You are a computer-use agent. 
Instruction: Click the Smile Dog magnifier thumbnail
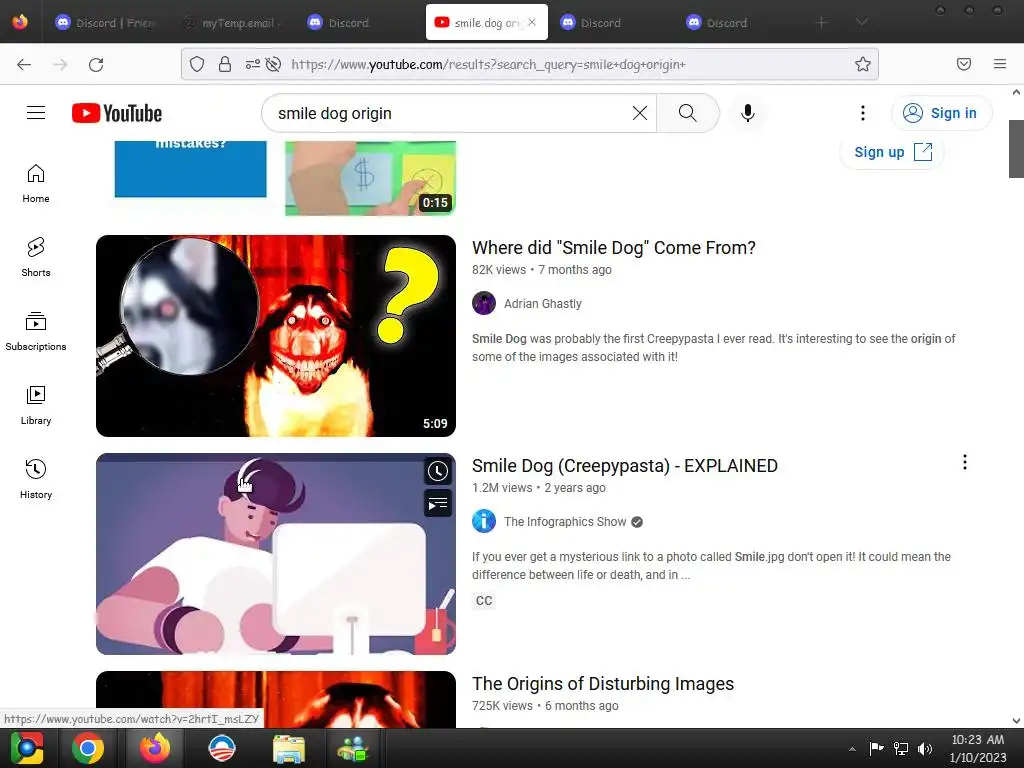coord(276,336)
